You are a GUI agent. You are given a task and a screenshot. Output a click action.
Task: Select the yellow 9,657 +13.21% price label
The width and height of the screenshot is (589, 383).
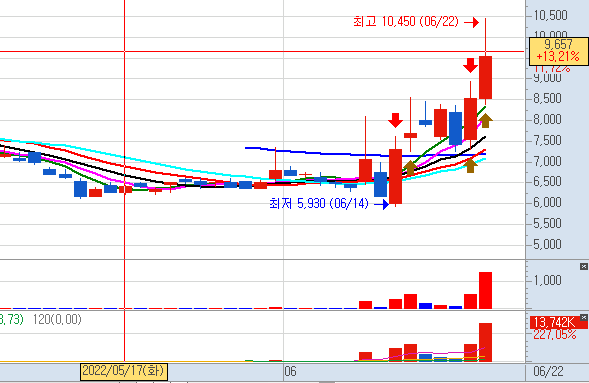tap(558, 51)
